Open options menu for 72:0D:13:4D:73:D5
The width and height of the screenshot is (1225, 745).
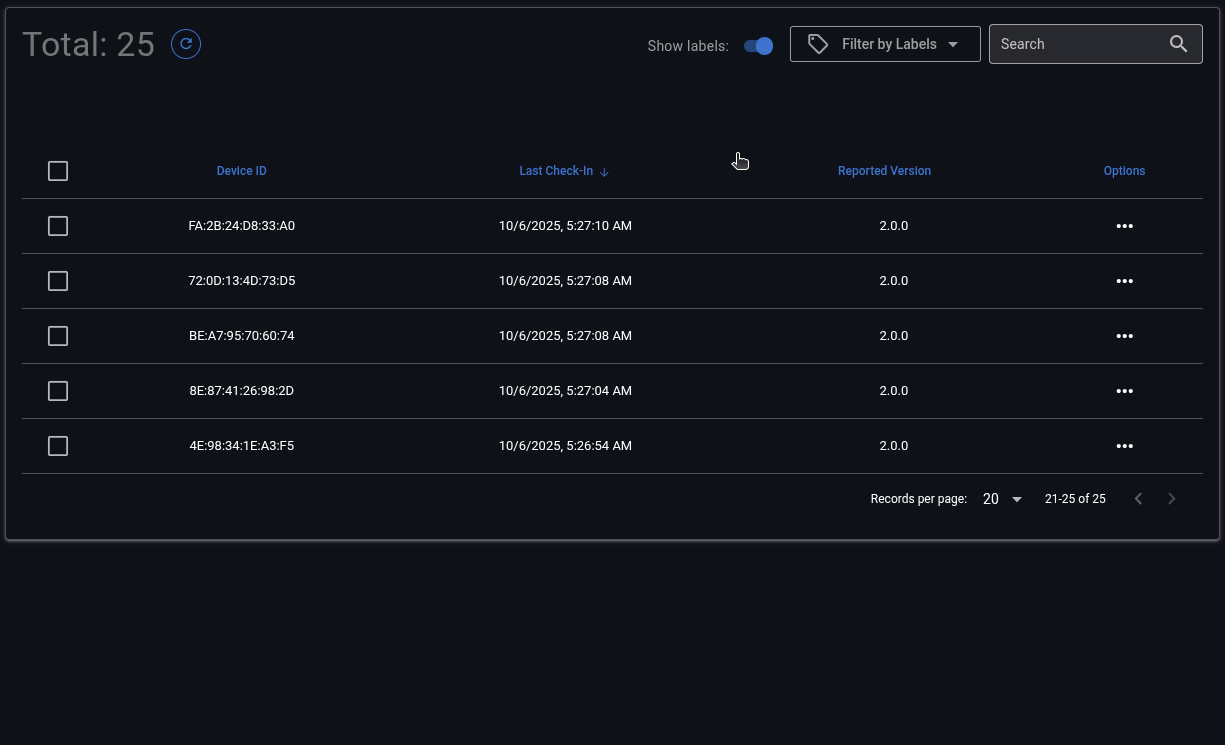point(1124,281)
